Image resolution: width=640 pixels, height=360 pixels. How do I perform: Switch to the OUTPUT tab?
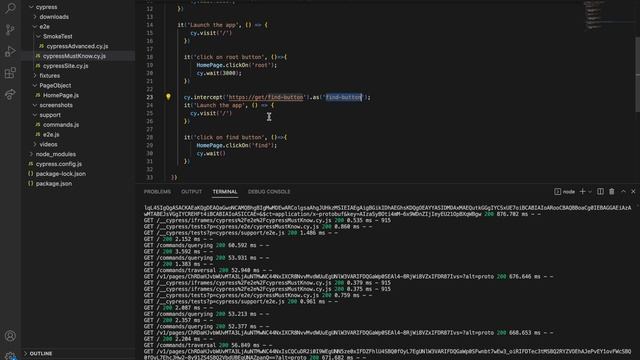click(x=191, y=191)
